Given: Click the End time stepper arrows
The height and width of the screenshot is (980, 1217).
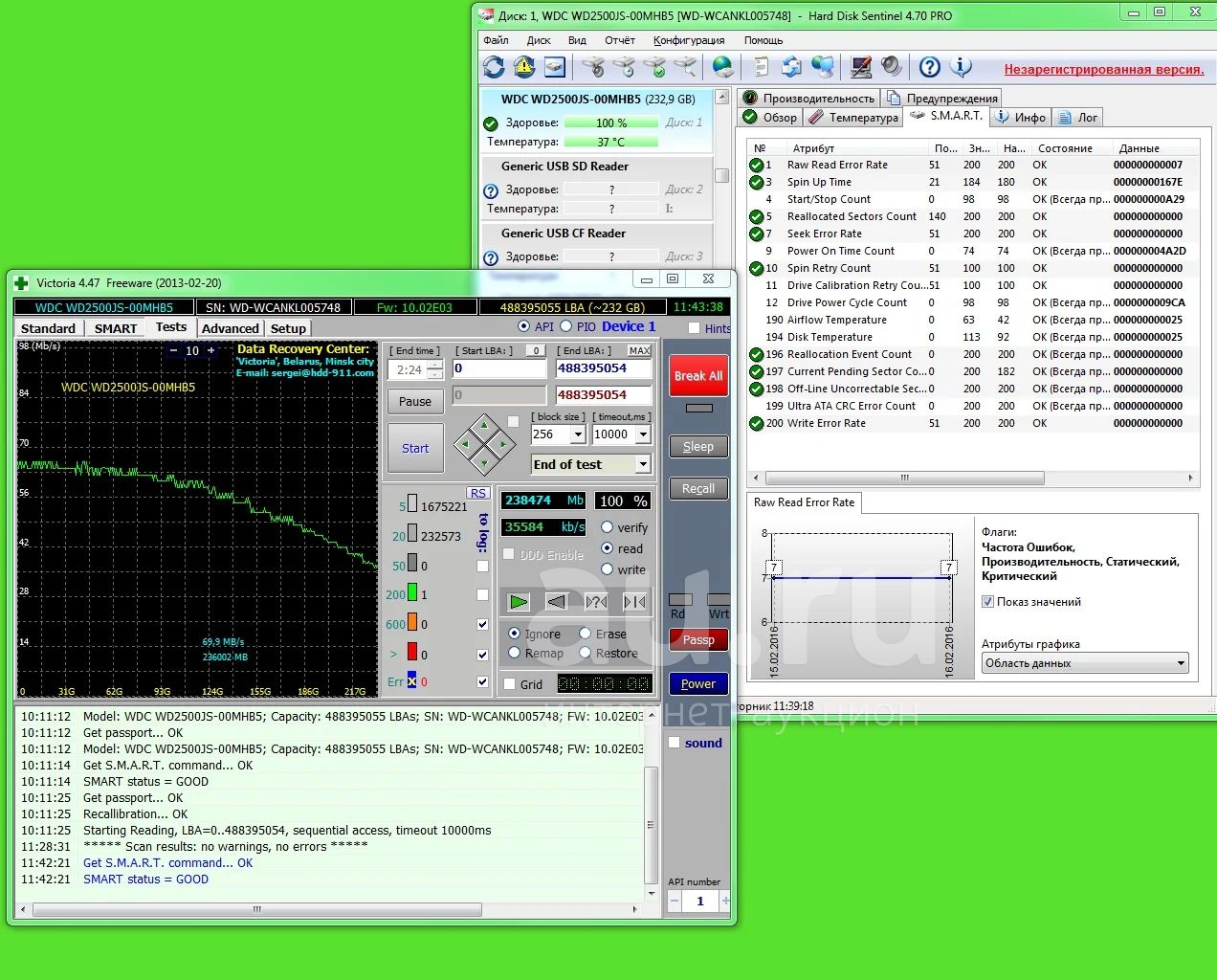Looking at the screenshot, I should pyautogui.click(x=434, y=369).
